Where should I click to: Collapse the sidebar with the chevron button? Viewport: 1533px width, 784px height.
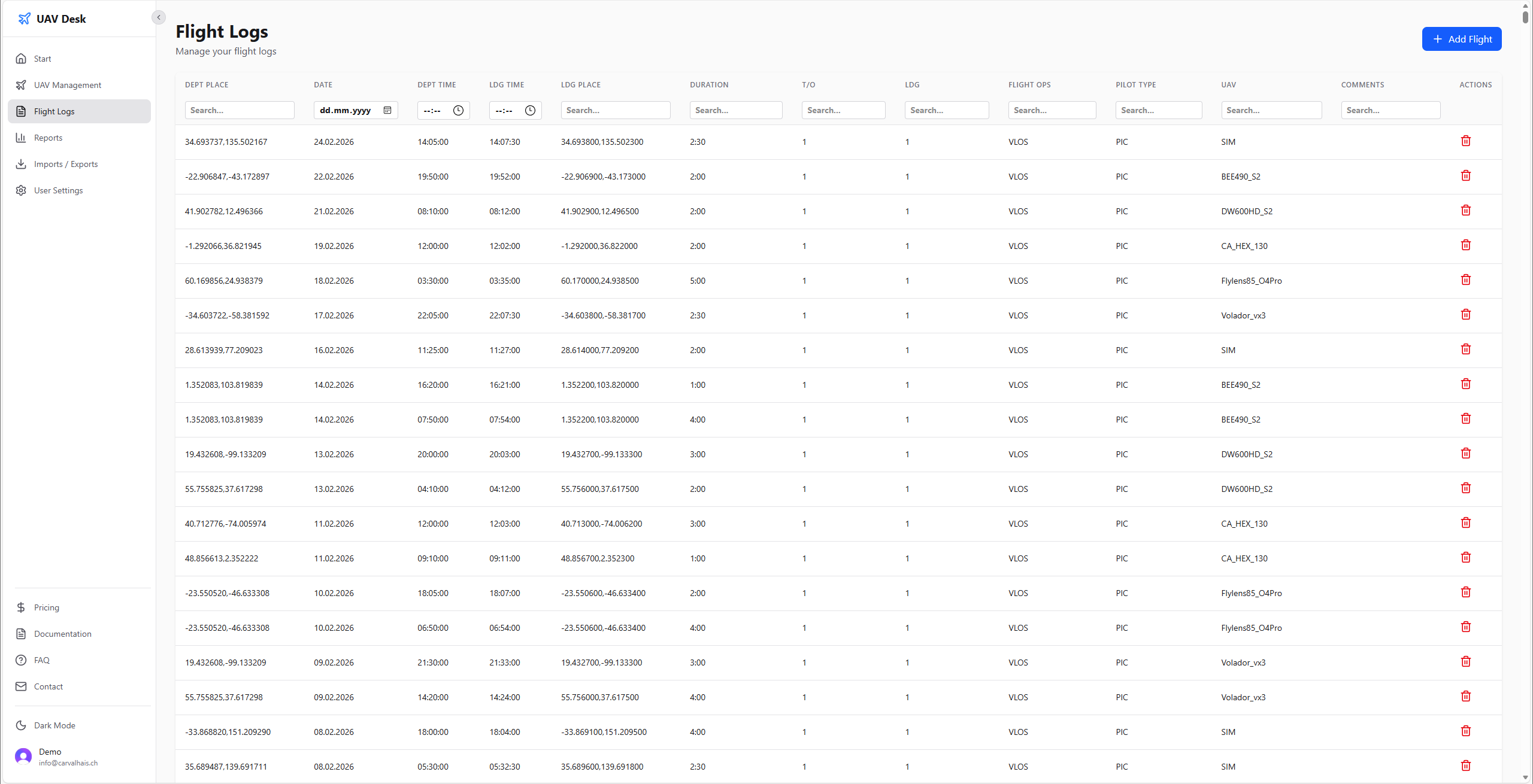[x=159, y=17]
